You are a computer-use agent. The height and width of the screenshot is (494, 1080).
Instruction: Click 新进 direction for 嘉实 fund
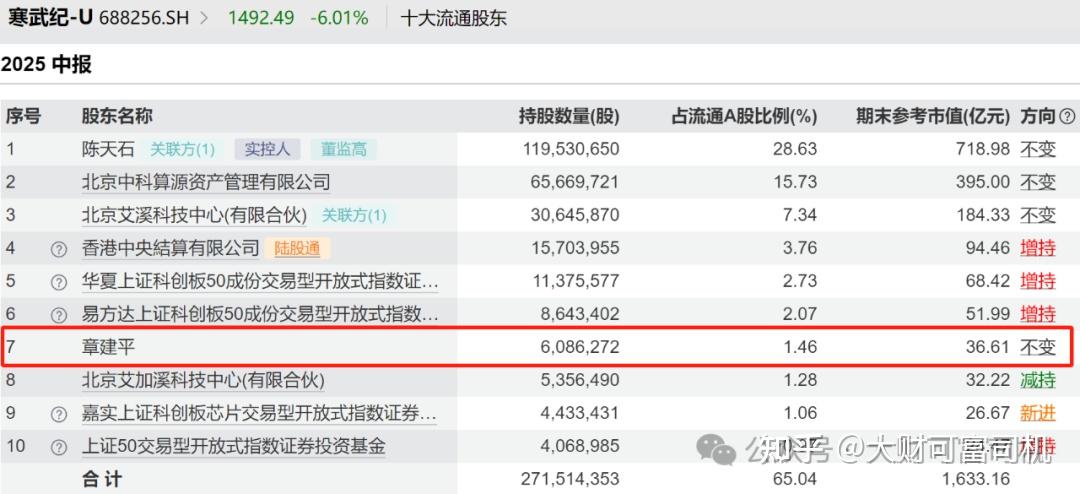1038,413
